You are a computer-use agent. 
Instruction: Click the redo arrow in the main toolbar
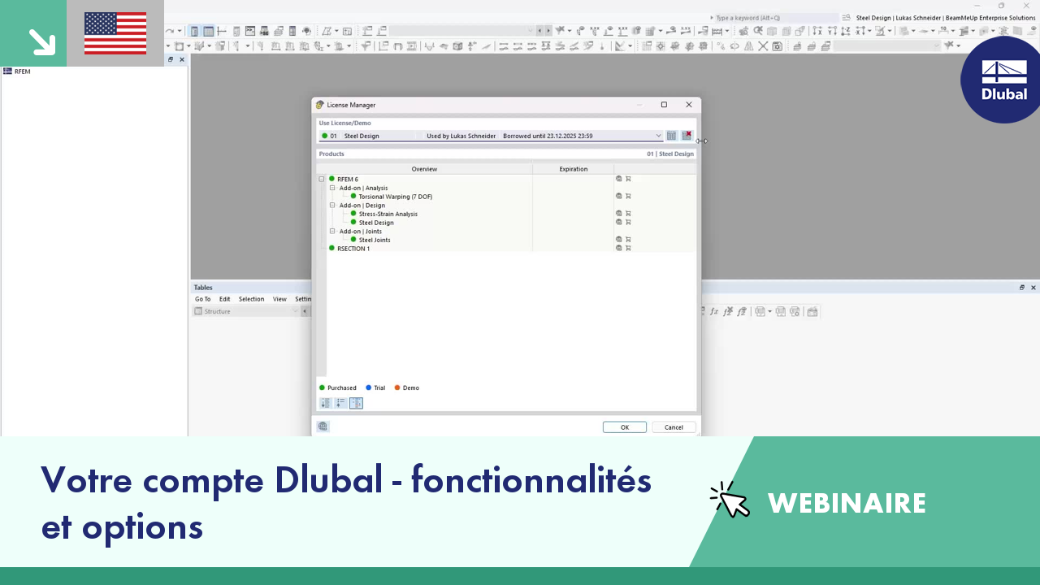170,31
